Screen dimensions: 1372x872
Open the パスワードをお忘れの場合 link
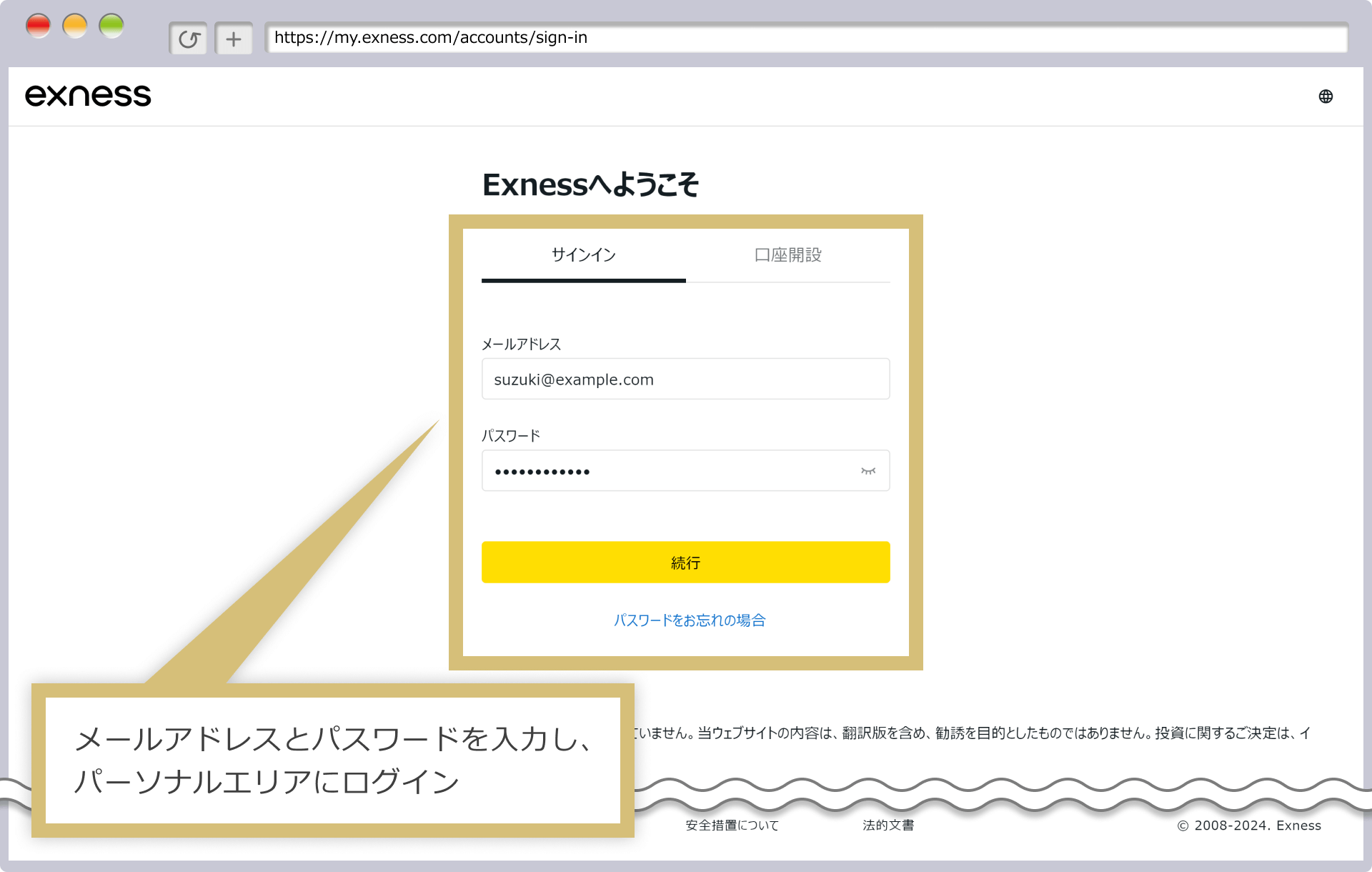(689, 620)
